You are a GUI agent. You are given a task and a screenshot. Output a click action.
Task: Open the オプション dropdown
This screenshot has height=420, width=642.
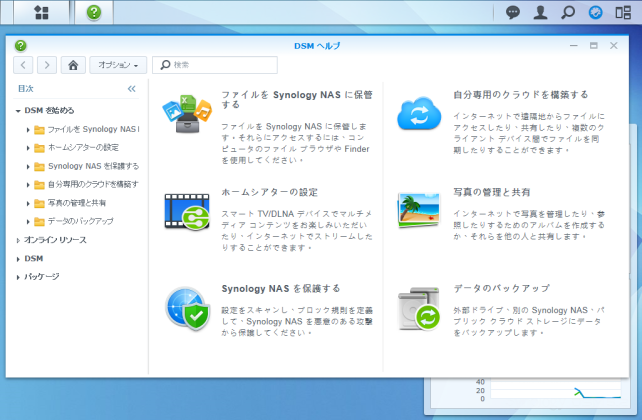point(118,65)
